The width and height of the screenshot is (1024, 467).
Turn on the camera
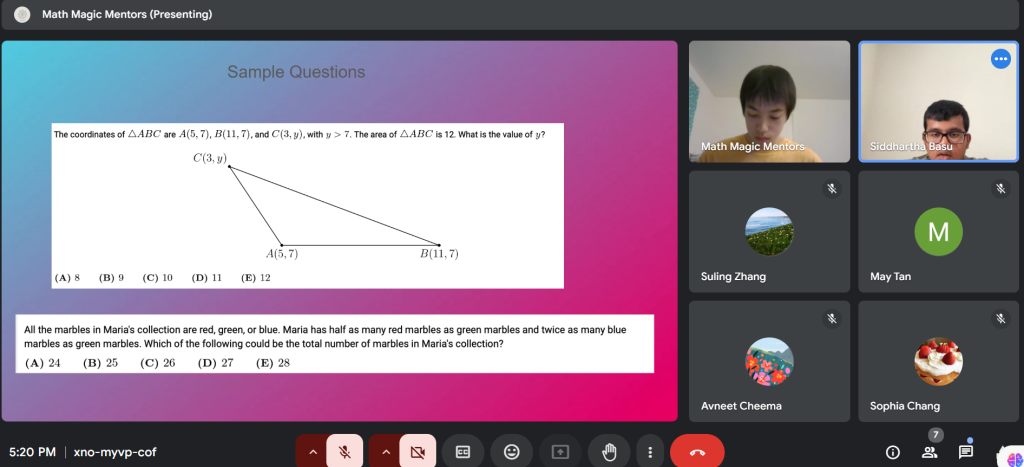point(417,452)
